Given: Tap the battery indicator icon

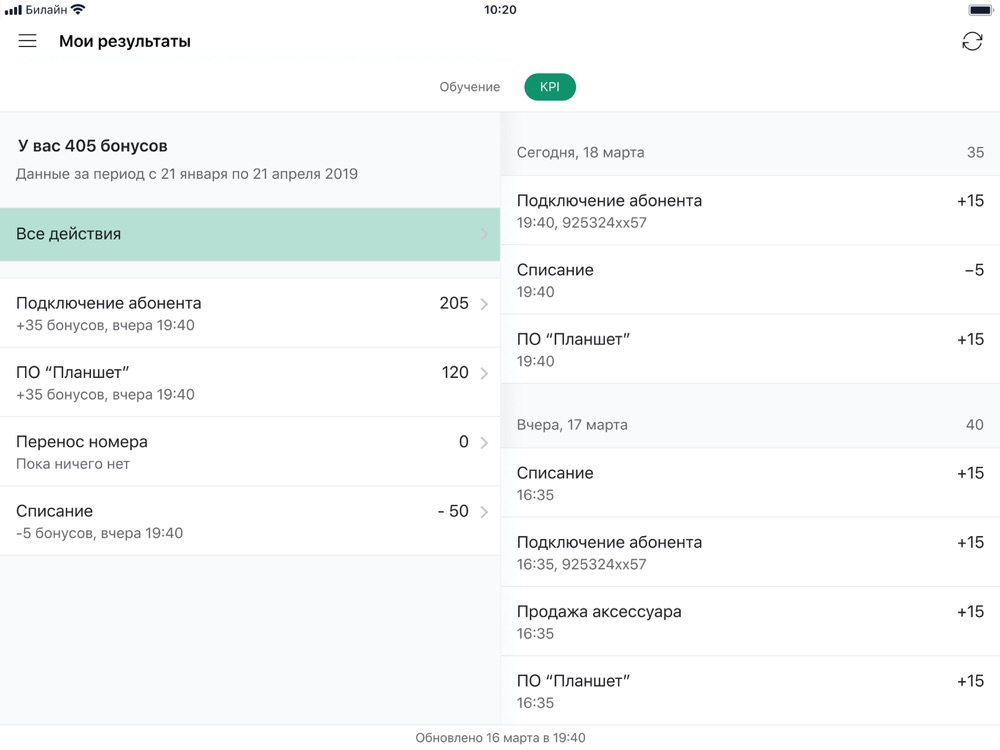Looking at the screenshot, I should 980,10.
